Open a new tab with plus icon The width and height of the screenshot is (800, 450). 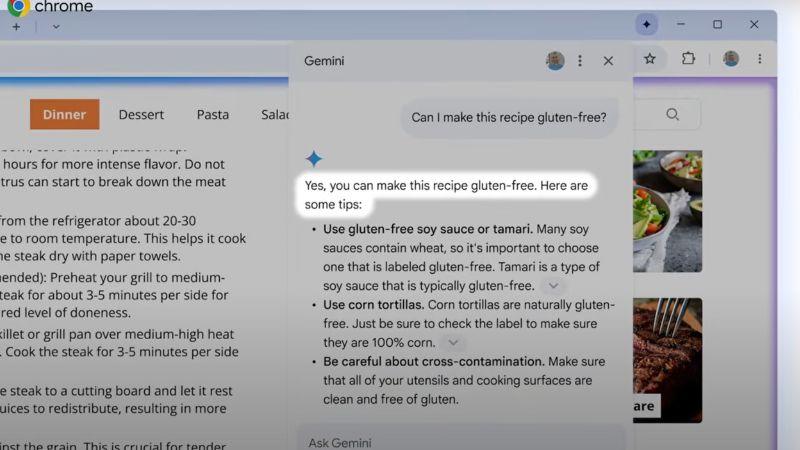[16, 27]
